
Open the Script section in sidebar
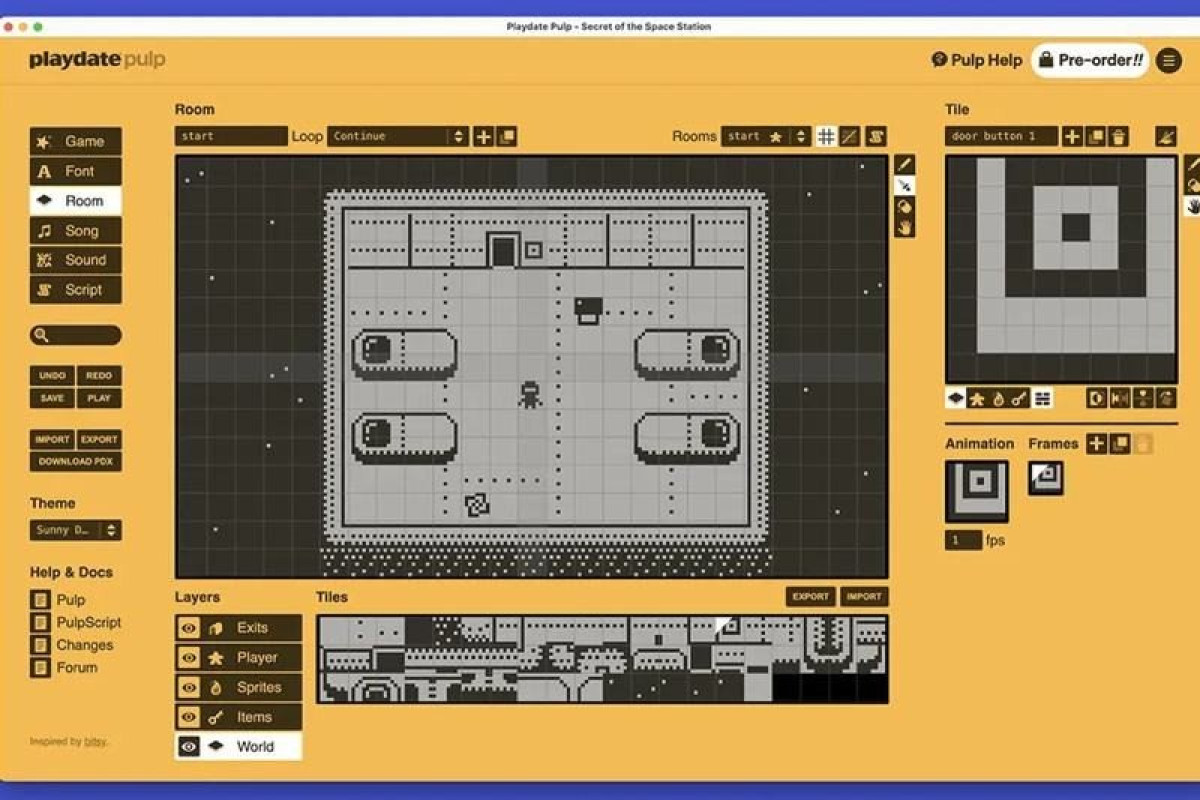pyautogui.click(x=76, y=290)
